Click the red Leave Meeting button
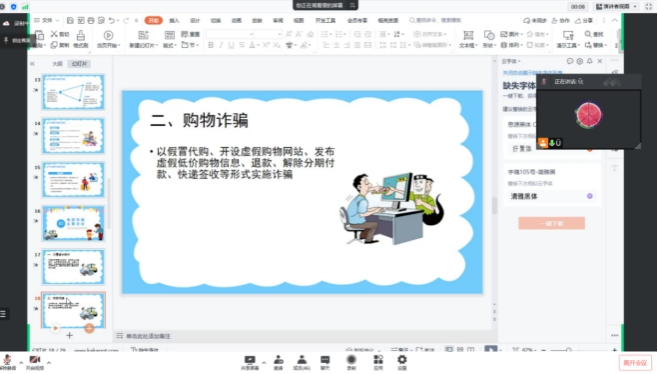The image size is (658, 374). 635,363
